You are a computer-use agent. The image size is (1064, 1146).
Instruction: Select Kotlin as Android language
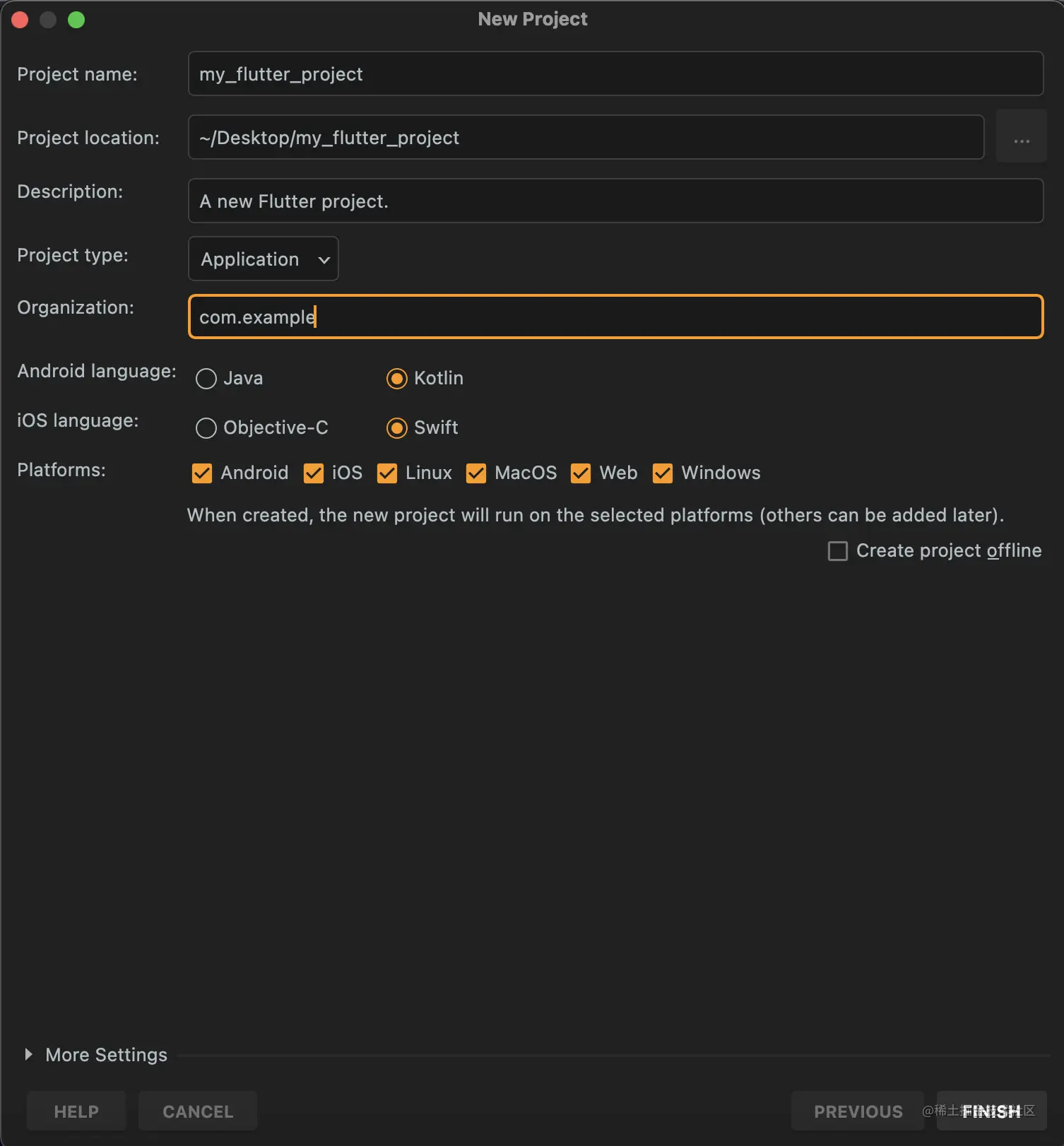point(397,379)
